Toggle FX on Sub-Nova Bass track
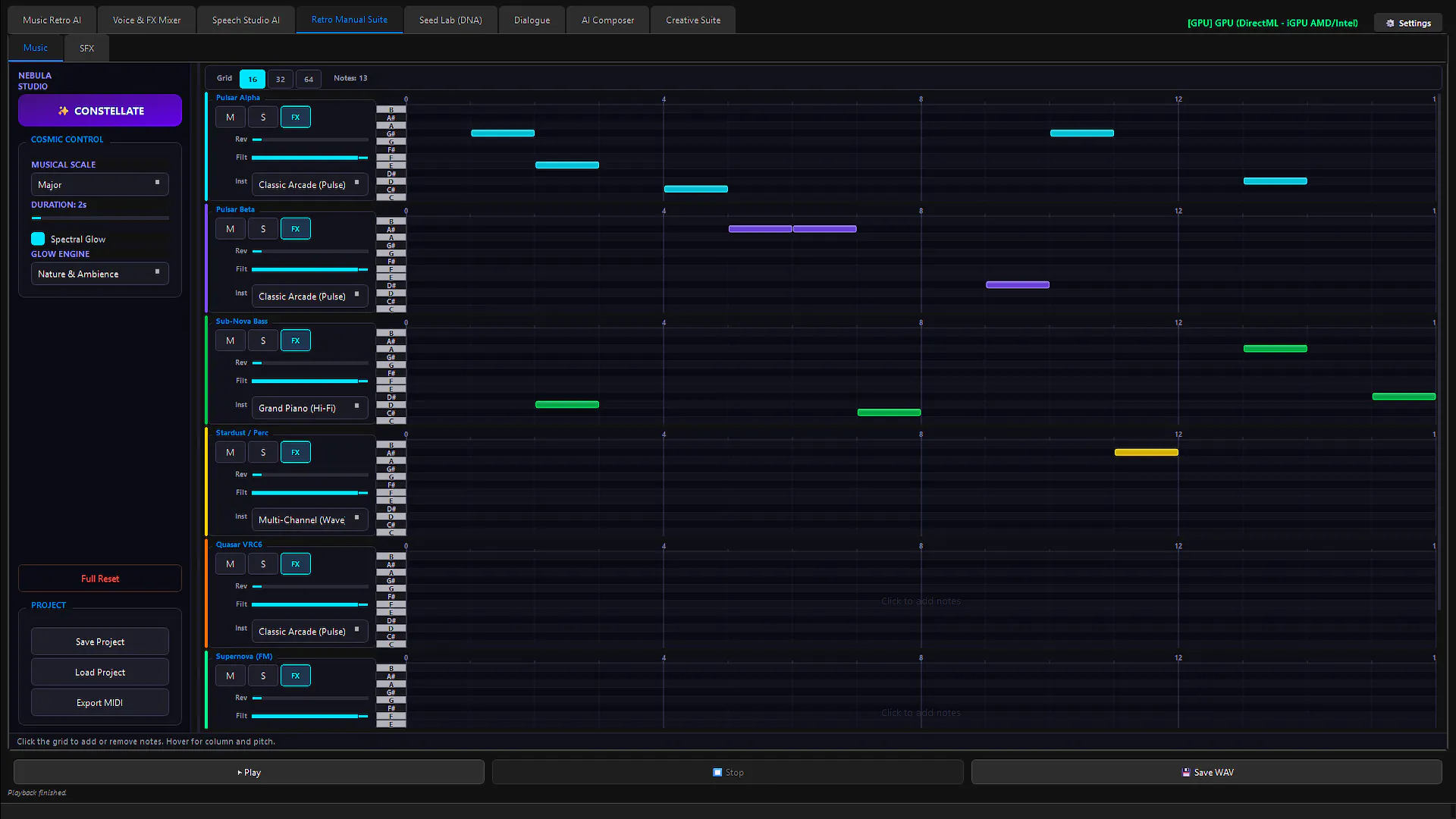1456x819 pixels. [x=295, y=340]
